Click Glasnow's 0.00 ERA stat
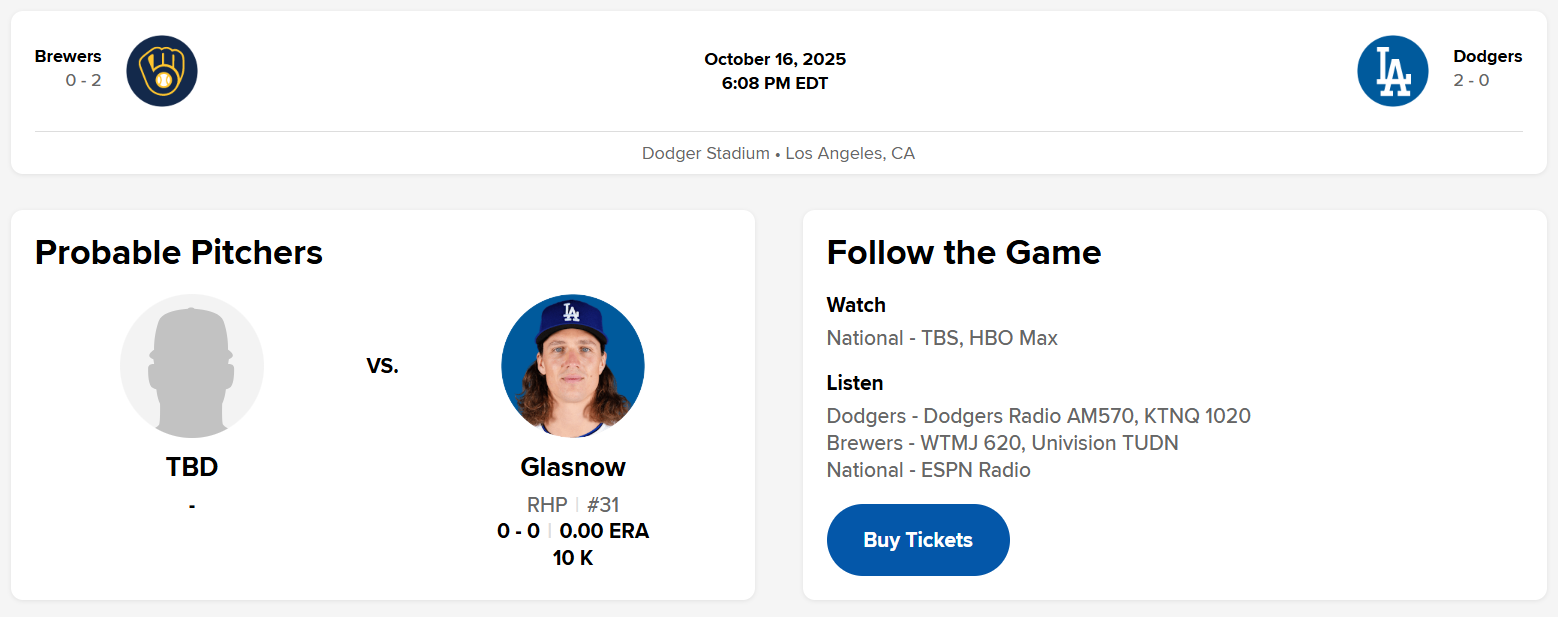This screenshot has height=617, width=1558. (x=604, y=531)
